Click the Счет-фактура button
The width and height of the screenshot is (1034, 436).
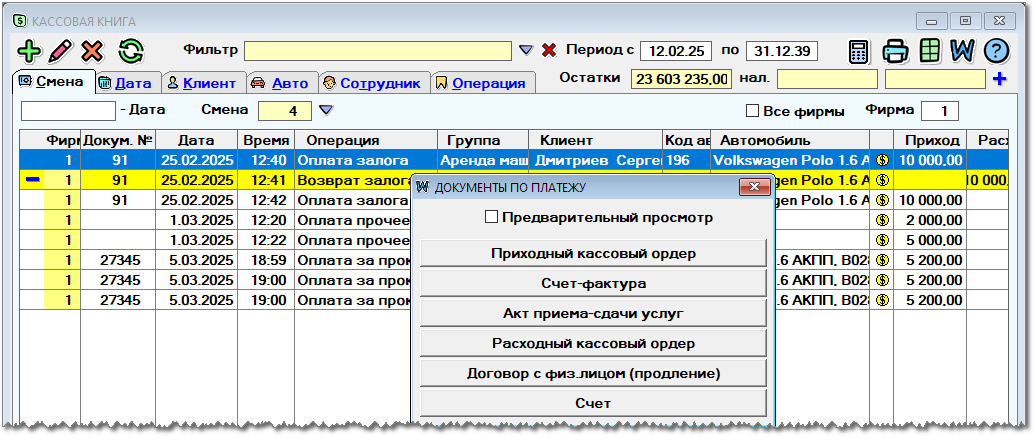pyautogui.click(x=593, y=284)
